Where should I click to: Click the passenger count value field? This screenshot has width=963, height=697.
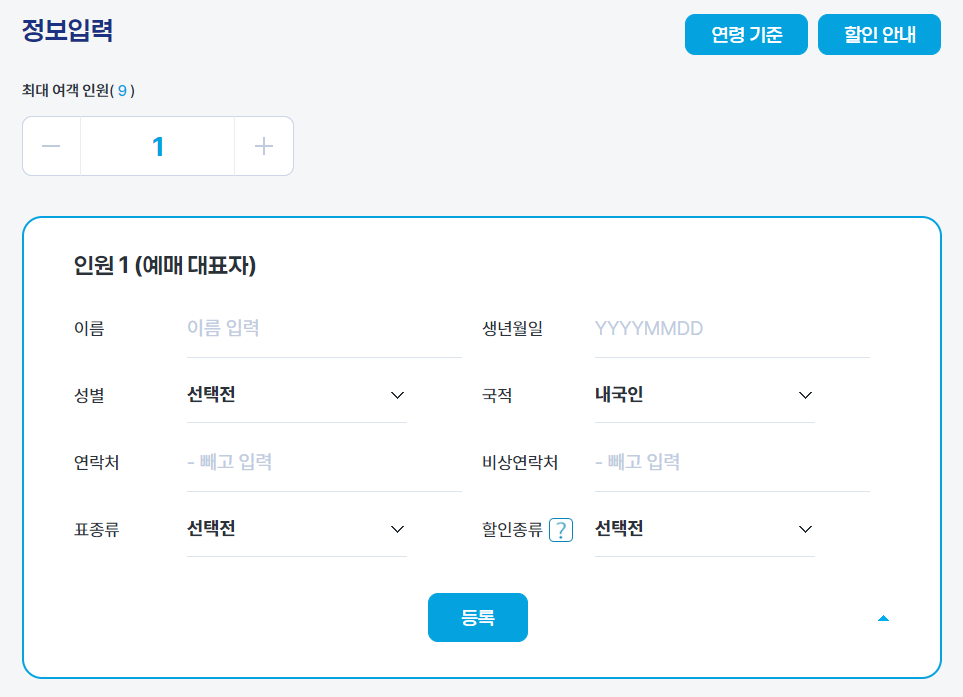[x=158, y=146]
